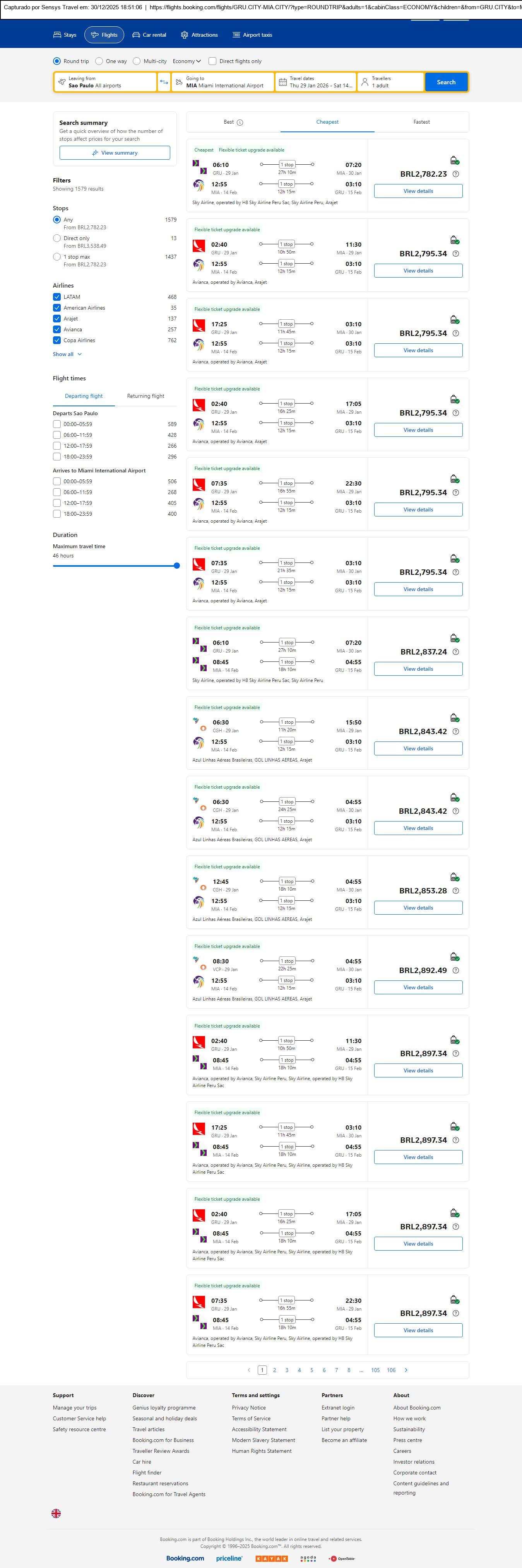The image size is (522, 1568).
Task: Click the next page arrow in pagination
Action: tap(406, 1370)
